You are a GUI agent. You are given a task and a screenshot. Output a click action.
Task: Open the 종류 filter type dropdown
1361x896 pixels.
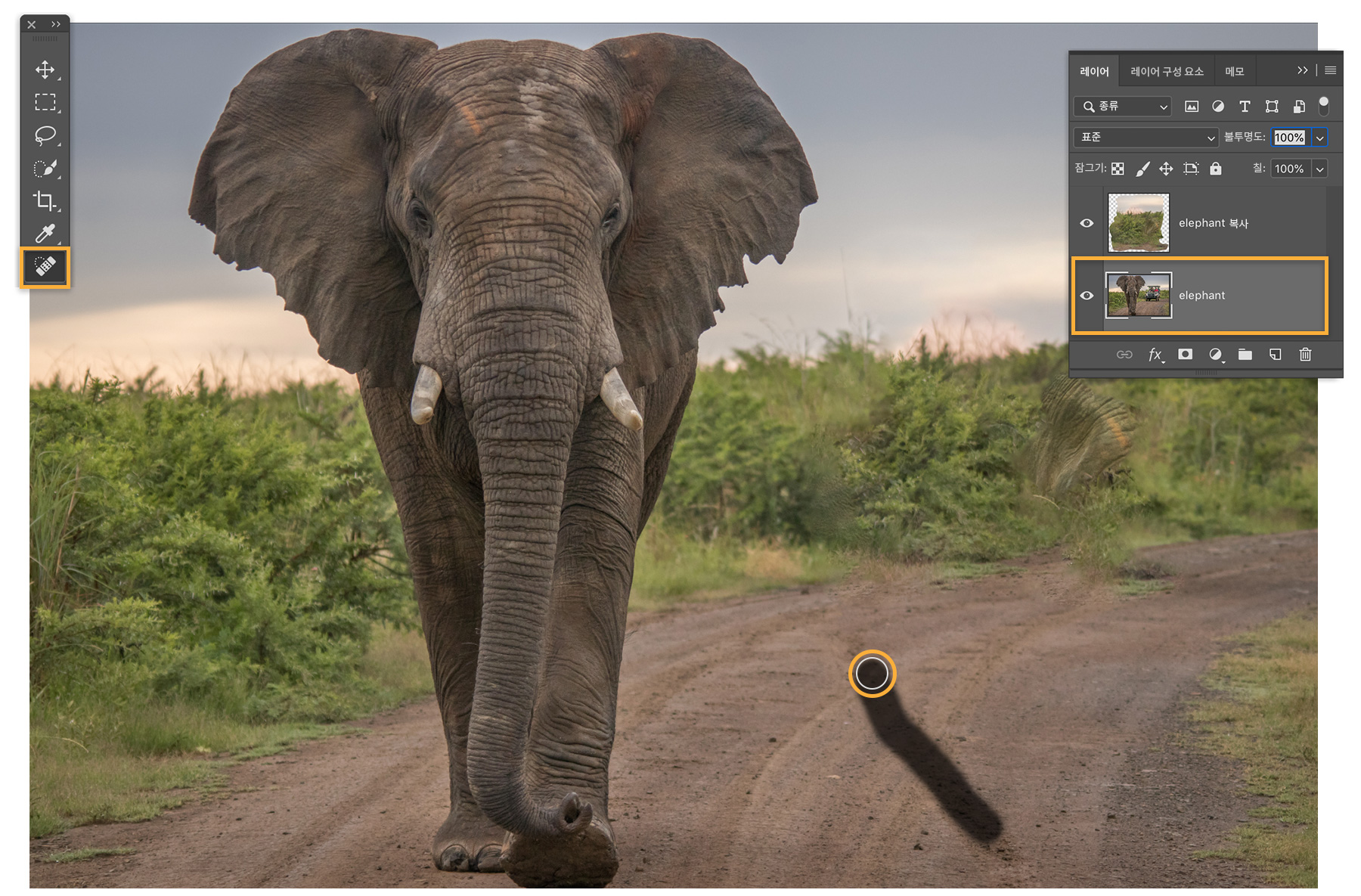1122,107
